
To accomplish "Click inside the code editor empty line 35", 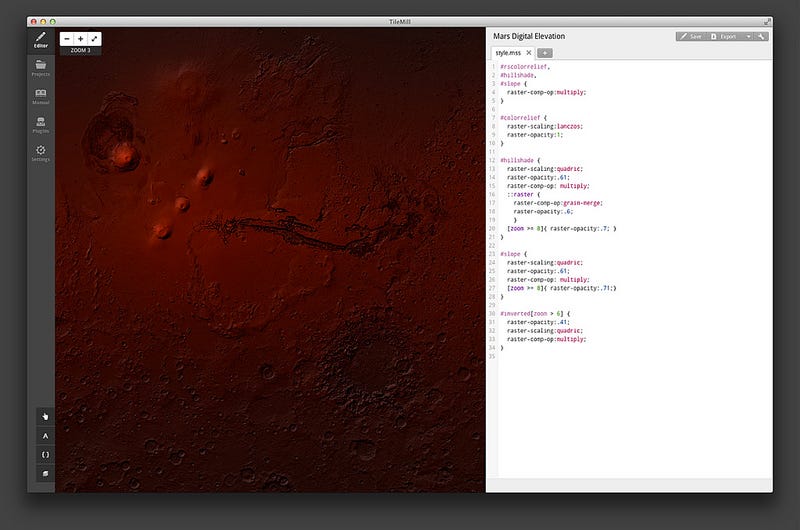I will click(633, 356).
